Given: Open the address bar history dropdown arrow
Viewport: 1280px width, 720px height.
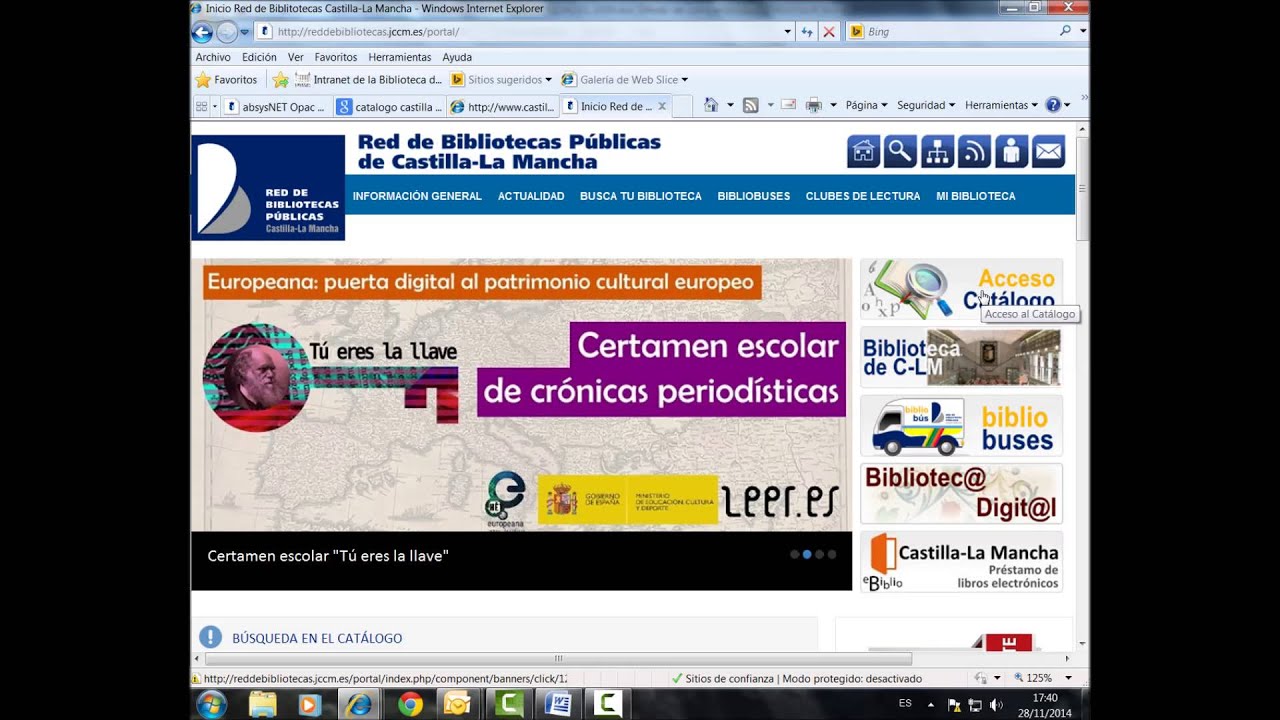Looking at the screenshot, I should [787, 32].
